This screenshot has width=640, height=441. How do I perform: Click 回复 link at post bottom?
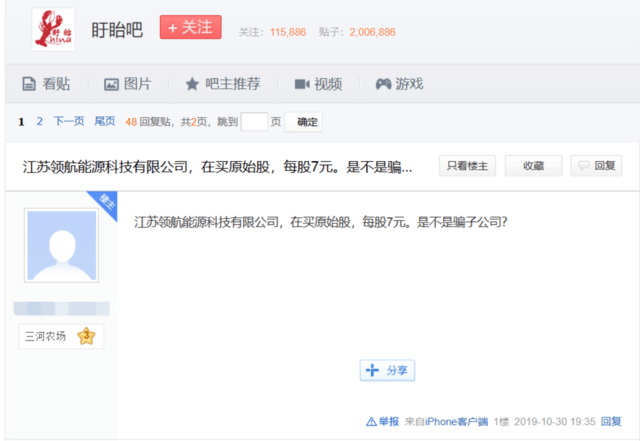pyautogui.click(x=611, y=421)
